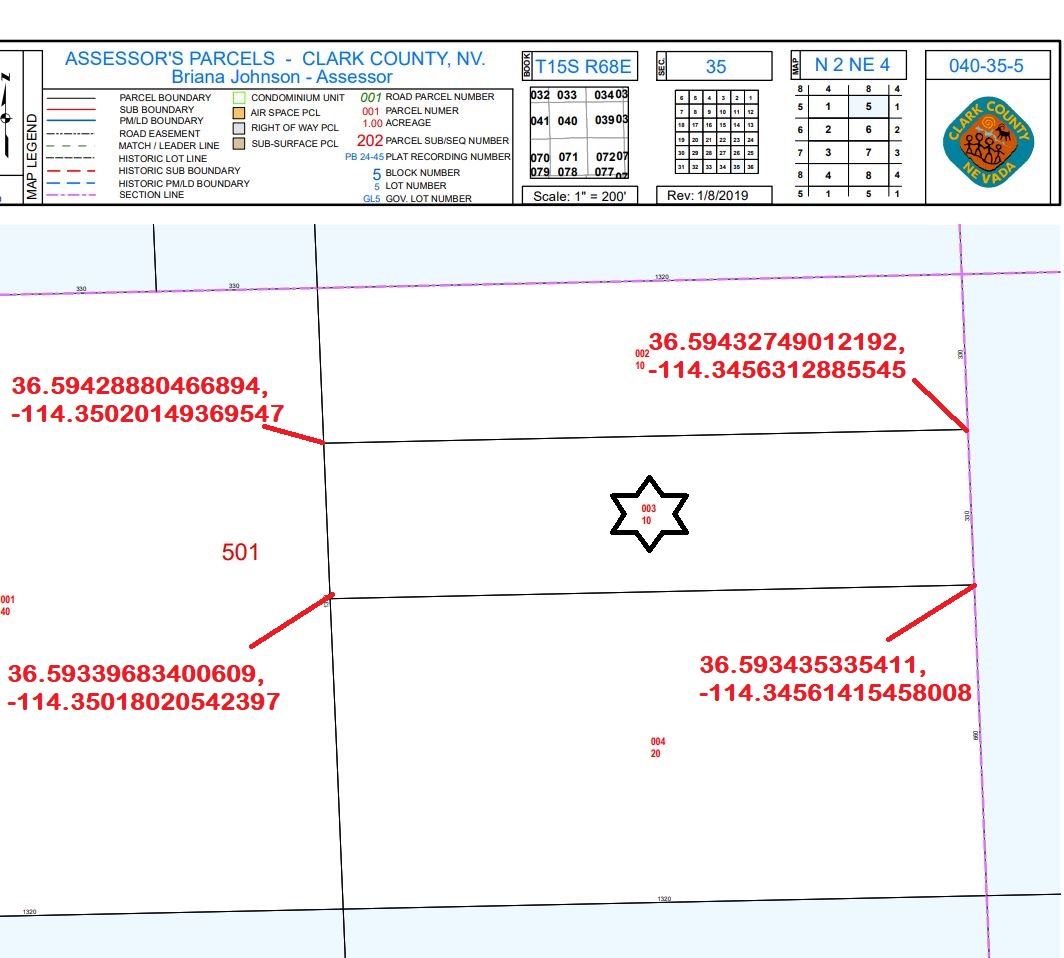Click the orange Air Space PCL legend box
Image resolution: width=1064 pixels, height=958 pixels.
(x=239, y=113)
